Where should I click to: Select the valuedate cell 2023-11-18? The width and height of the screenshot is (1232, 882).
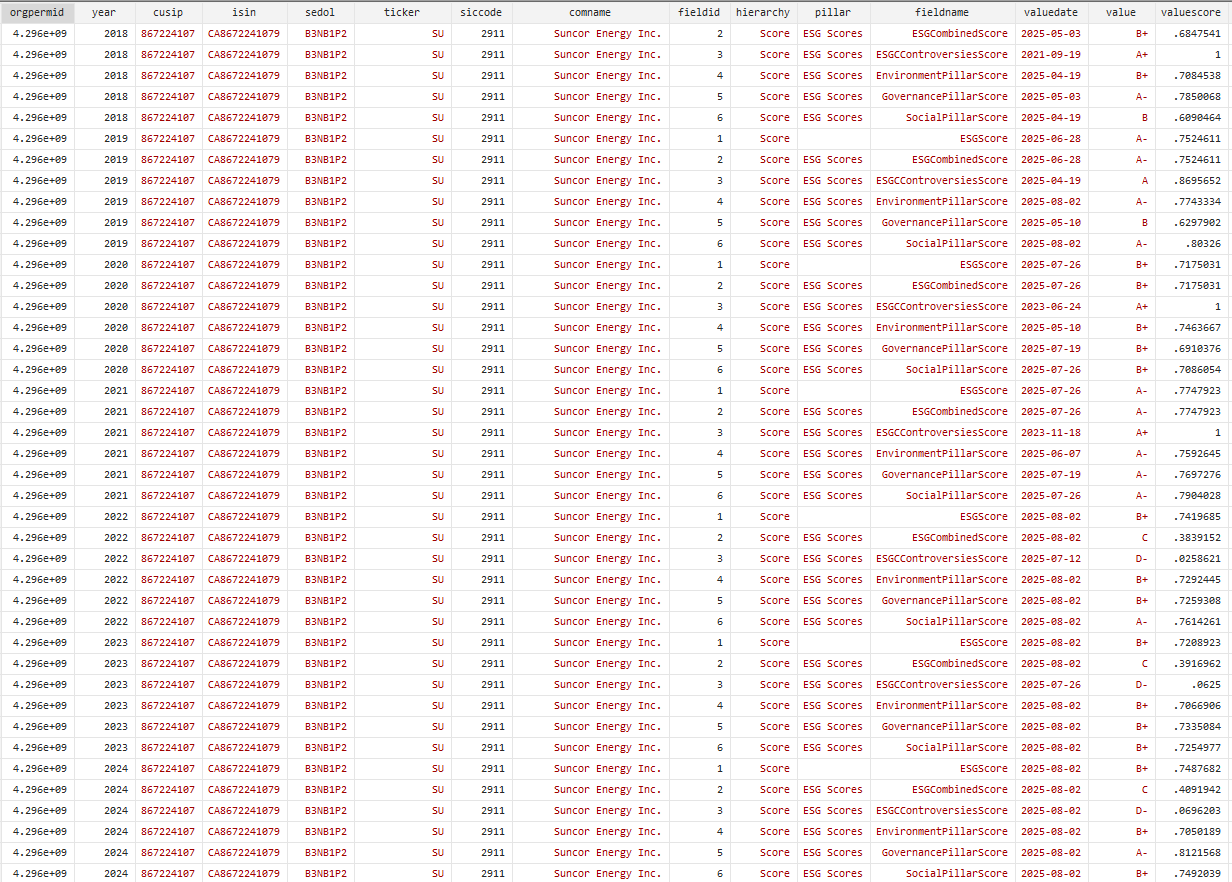coord(1051,433)
